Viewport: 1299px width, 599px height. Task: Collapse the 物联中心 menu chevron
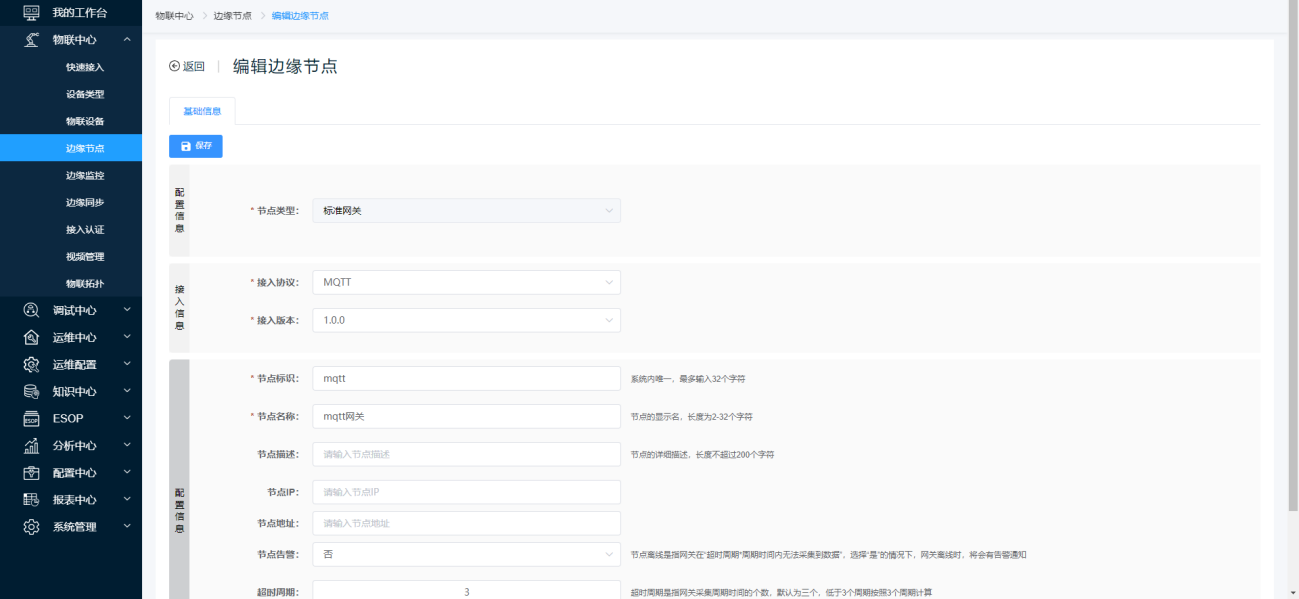(x=127, y=40)
